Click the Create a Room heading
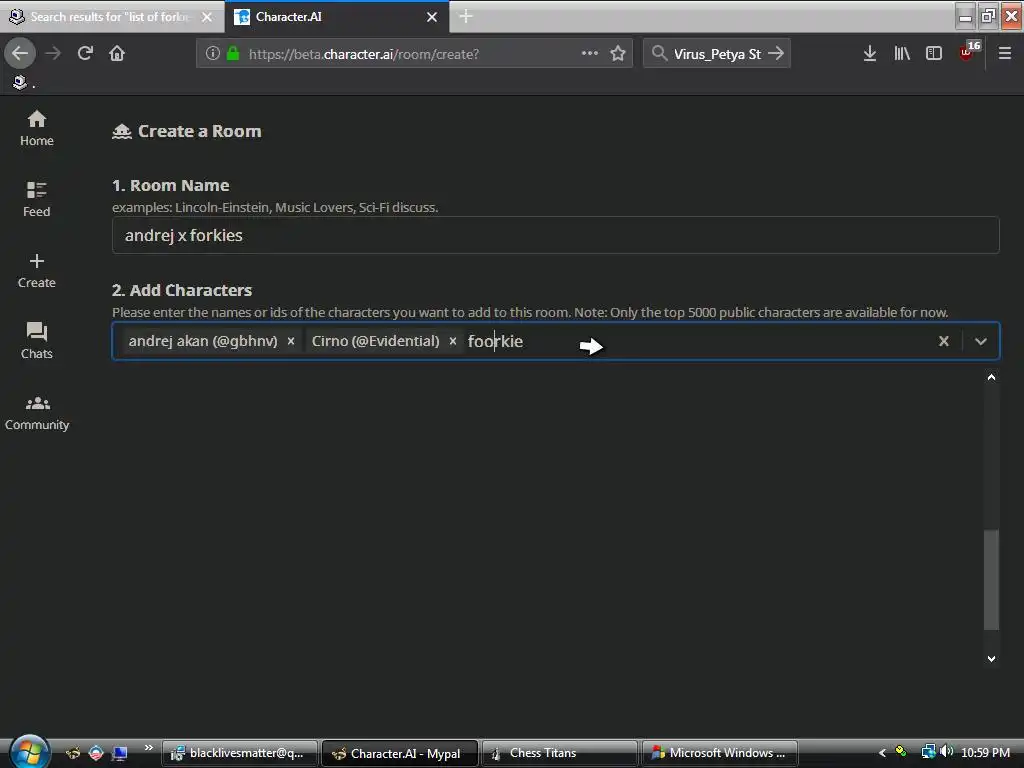The height and width of the screenshot is (768, 1024). click(x=199, y=131)
